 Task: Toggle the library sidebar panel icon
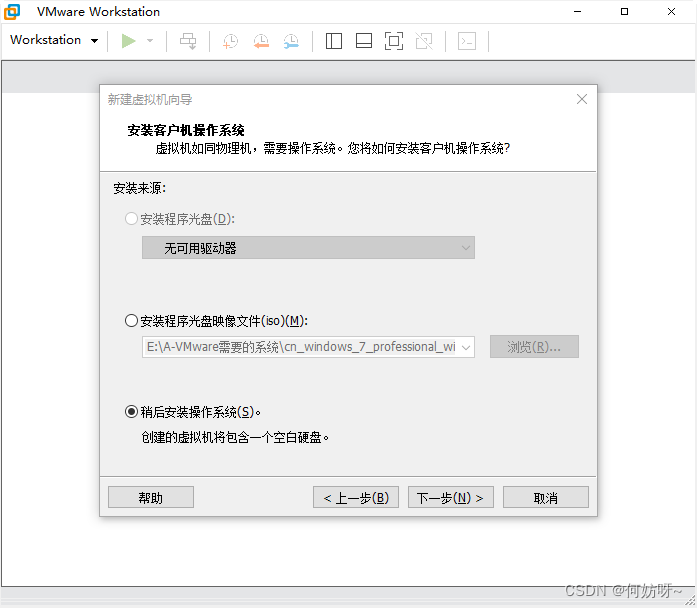(334, 41)
